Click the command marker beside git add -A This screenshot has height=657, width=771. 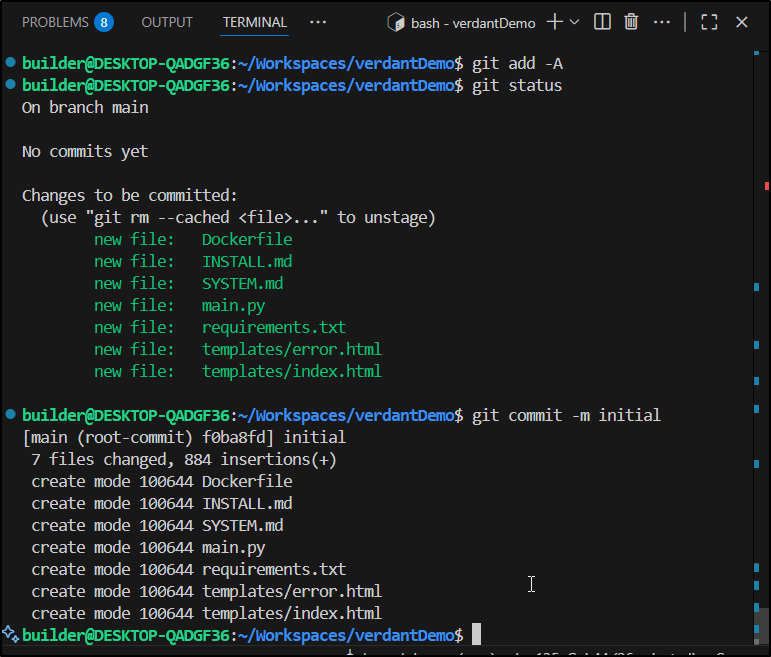10,64
